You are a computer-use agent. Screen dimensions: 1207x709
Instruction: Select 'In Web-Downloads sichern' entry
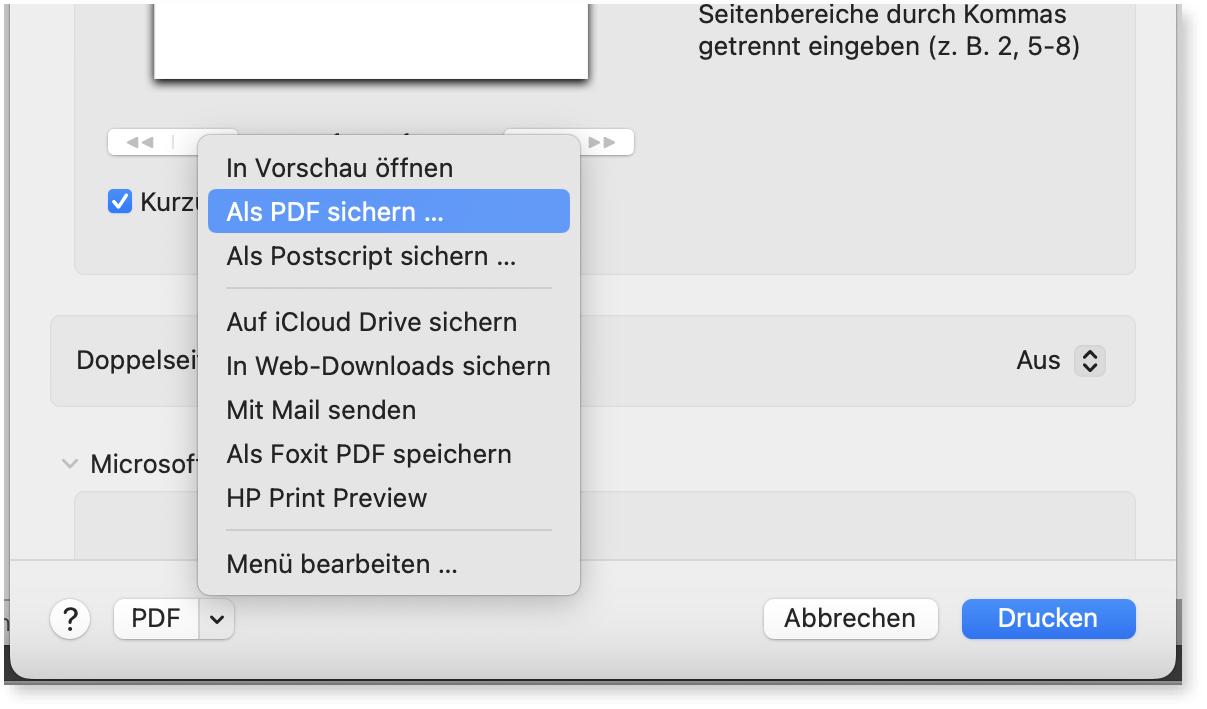(388, 366)
